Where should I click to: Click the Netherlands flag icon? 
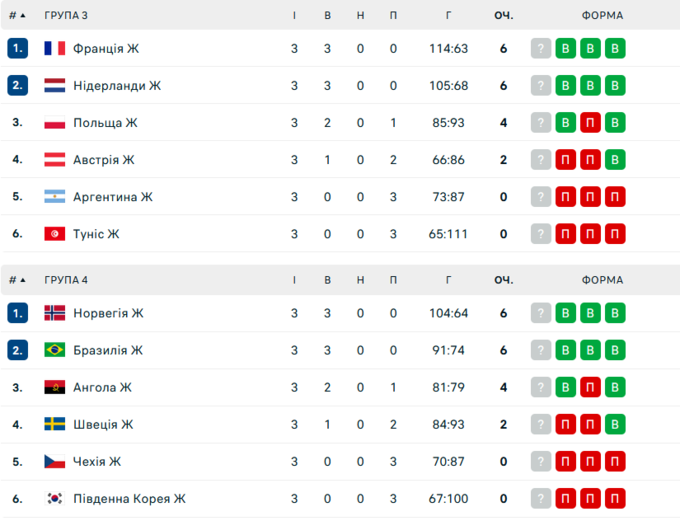coord(55,85)
